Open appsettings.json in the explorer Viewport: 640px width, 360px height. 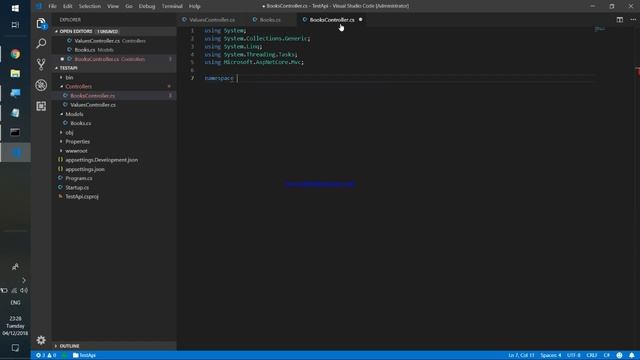pos(84,169)
